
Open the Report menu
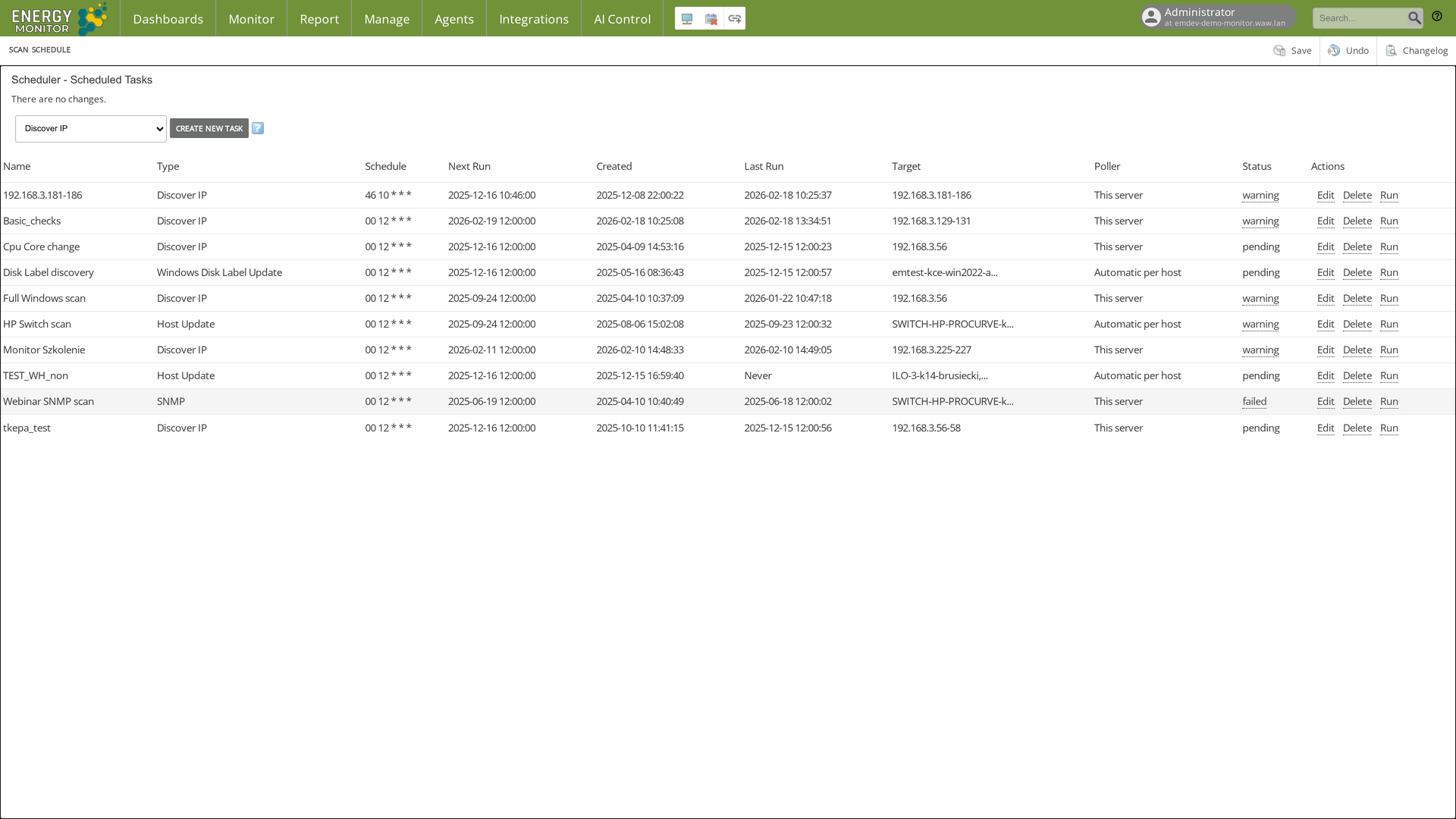coord(319,19)
